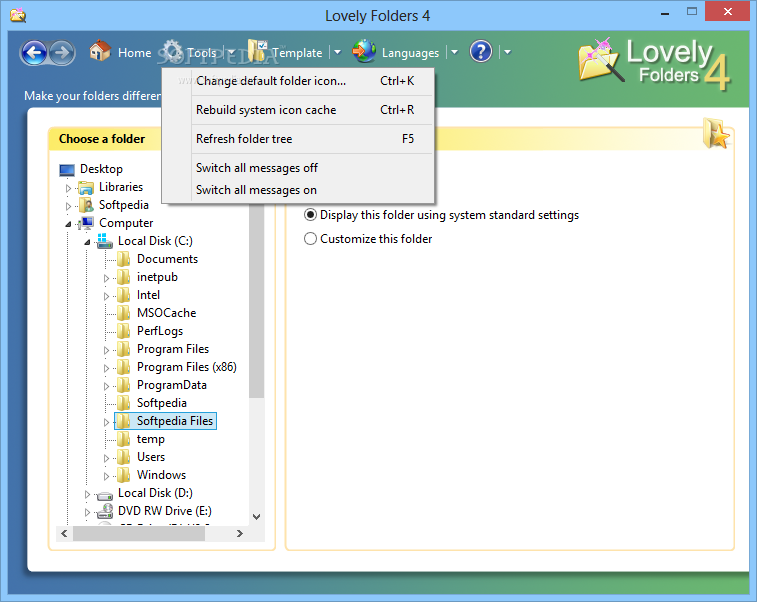Open the dropdown arrow beside the help icon
Viewport: 757px width, 602px height.
pos(507,52)
